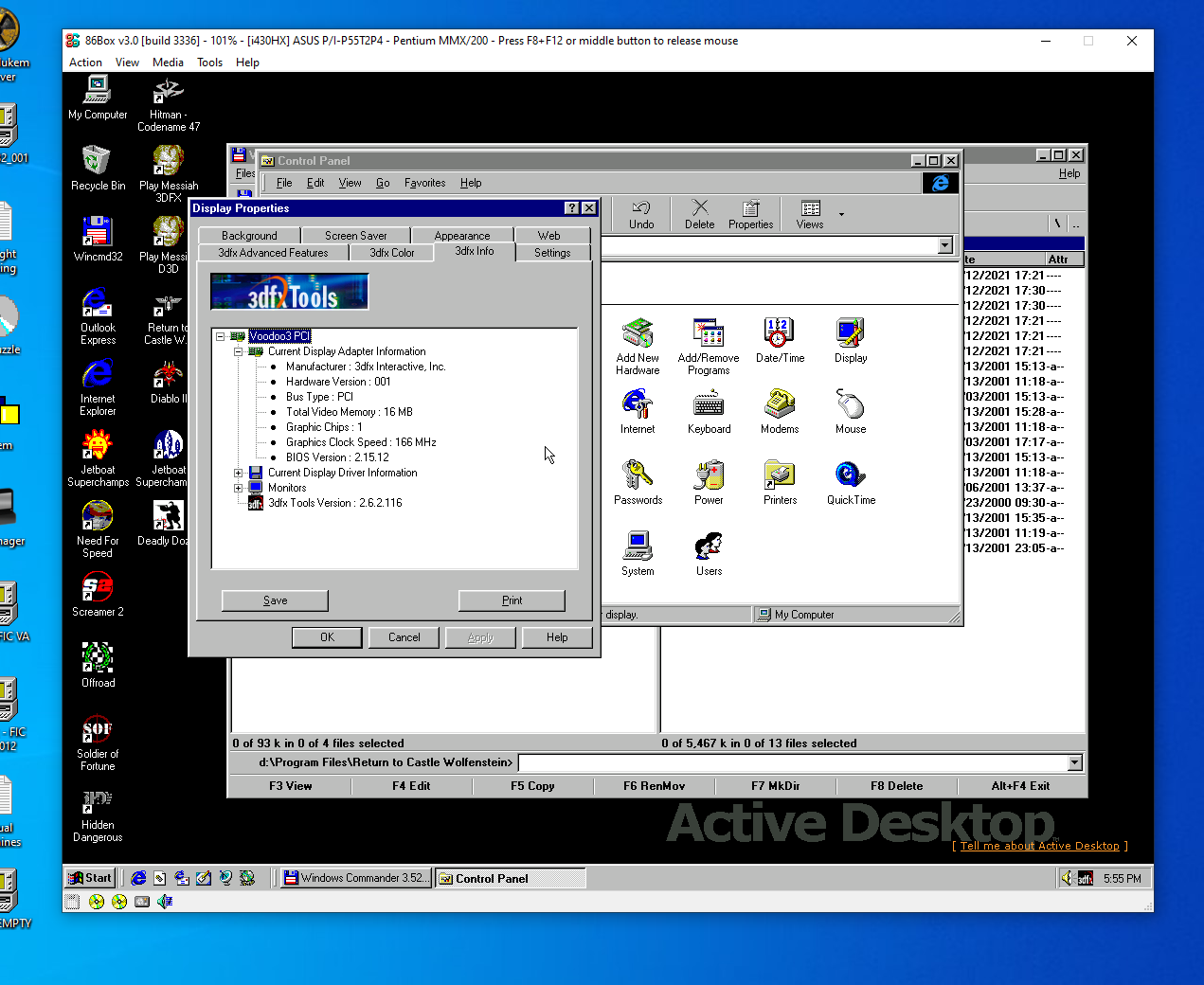Click Delete in Control Panel toolbar
Screen dimensions: 1204x985
[699, 215]
